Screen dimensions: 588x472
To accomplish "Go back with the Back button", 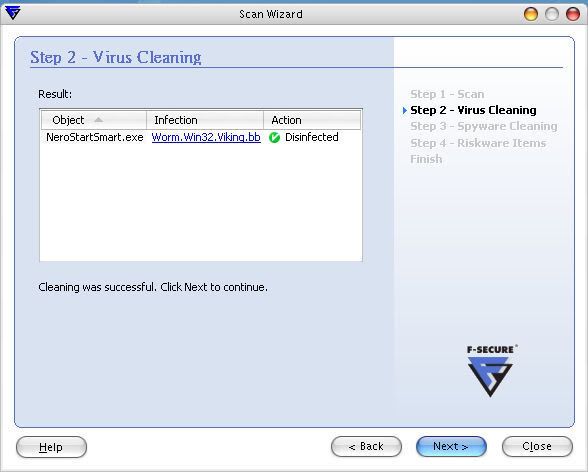I will [366, 447].
